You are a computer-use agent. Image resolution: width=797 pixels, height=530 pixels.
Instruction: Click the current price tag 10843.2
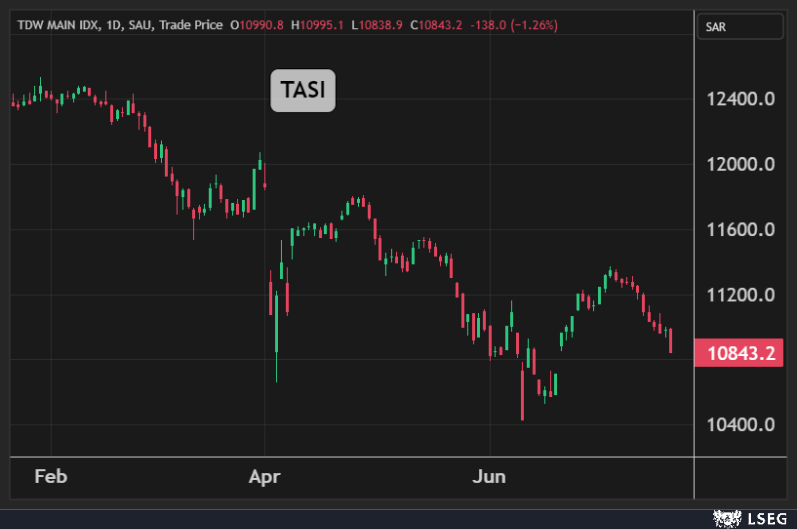pos(742,352)
